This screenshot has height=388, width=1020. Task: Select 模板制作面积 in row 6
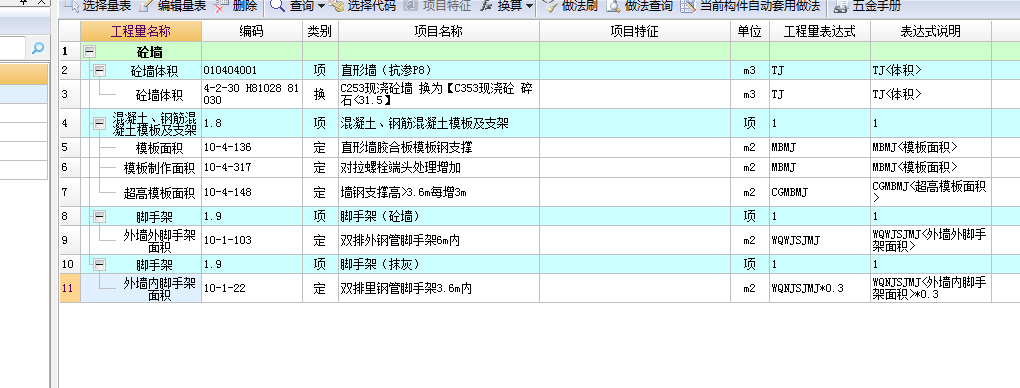point(159,168)
